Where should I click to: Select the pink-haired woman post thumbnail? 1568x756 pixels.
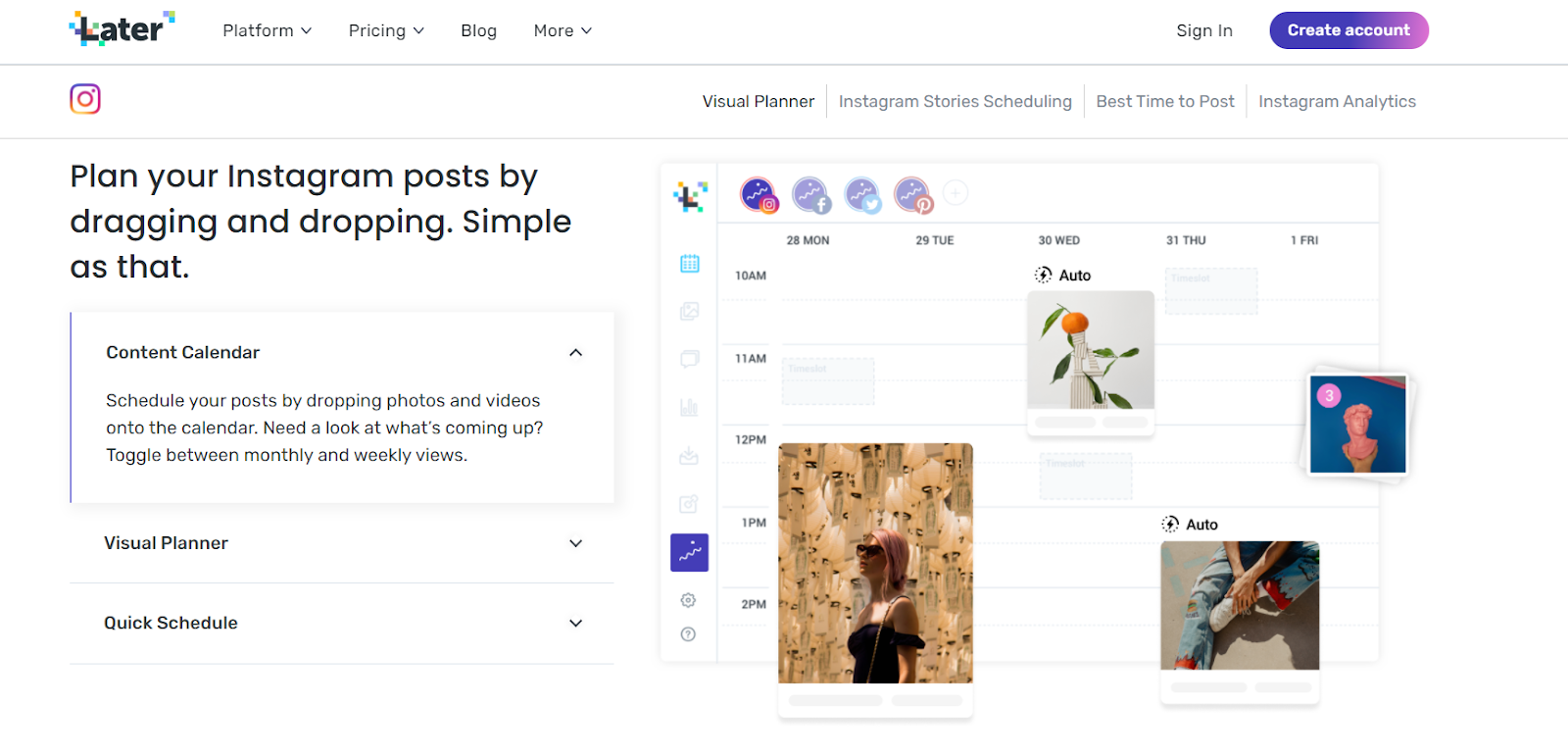[x=875, y=563]
